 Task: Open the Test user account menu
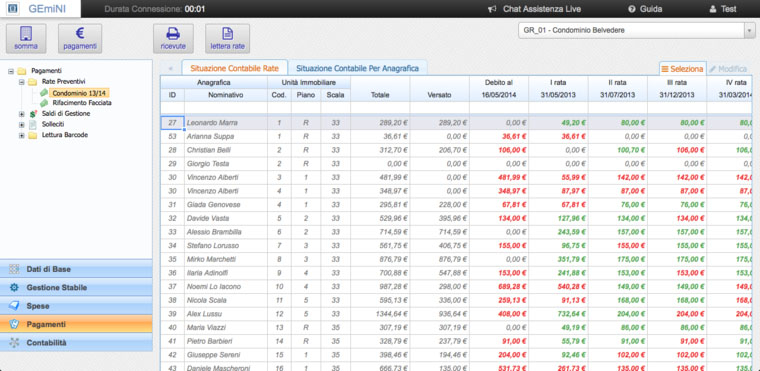(x=723, y=9)
